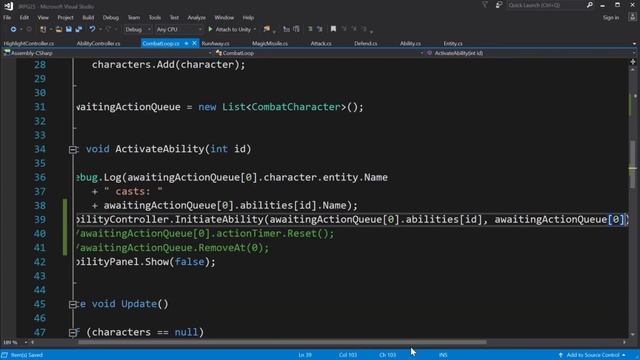This screenshot has width=640, height=360.
Task: Open the Tools menu
Action: (155, 18)
